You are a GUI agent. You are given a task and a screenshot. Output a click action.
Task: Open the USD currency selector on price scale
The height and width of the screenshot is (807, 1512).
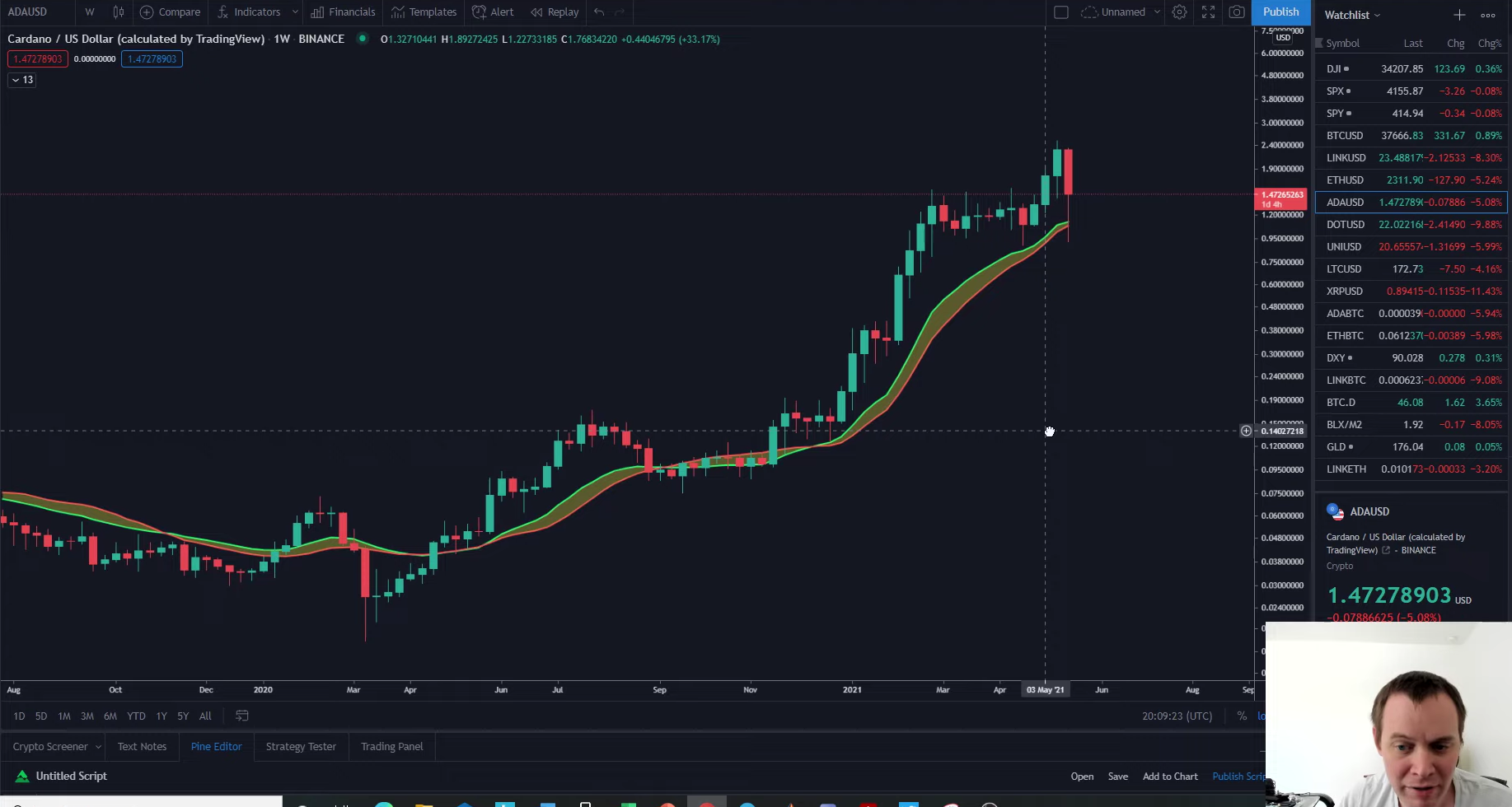point(1283,37)
